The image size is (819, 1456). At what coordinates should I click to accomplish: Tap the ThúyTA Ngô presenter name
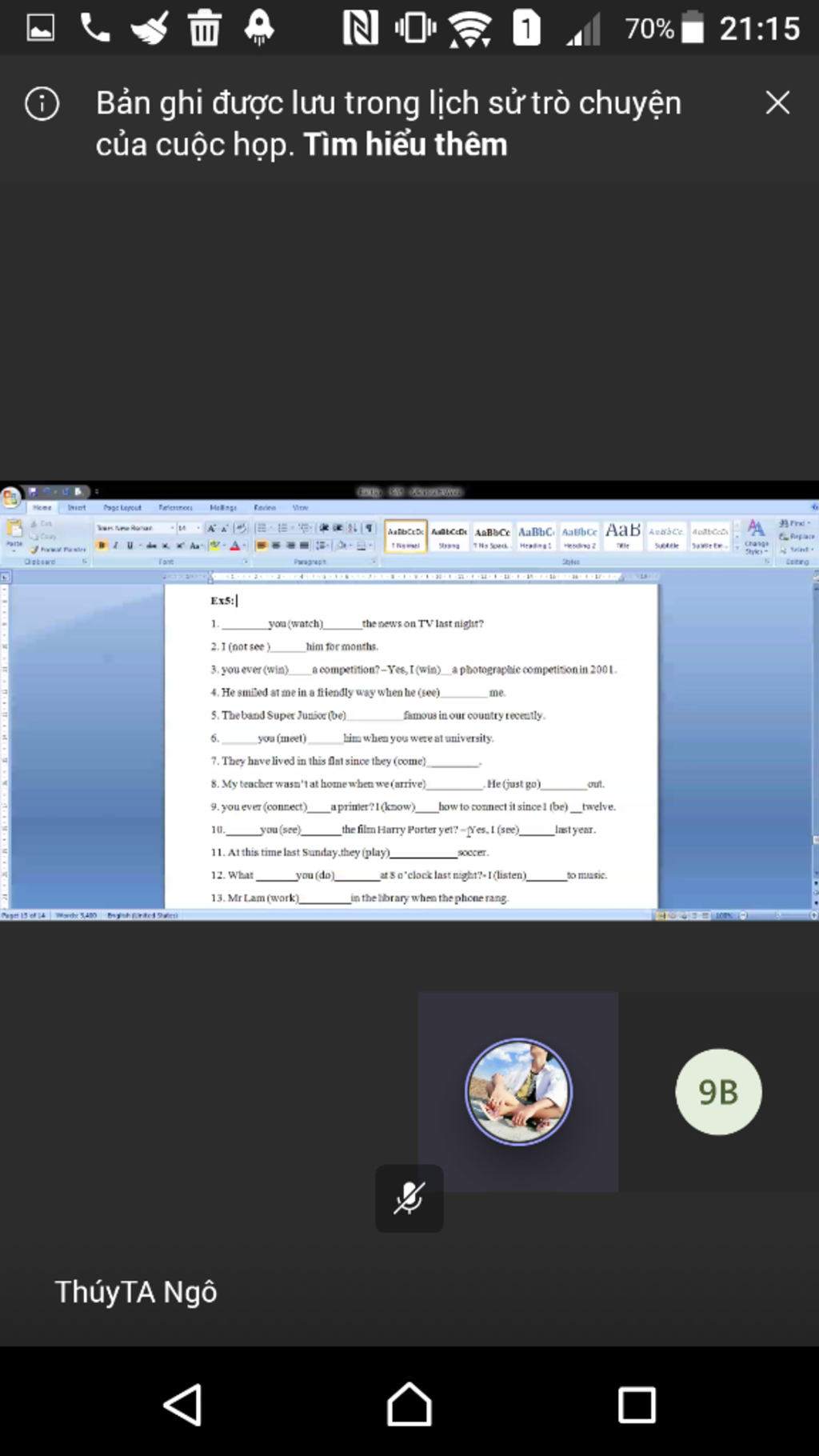[x=136, y=1291]
